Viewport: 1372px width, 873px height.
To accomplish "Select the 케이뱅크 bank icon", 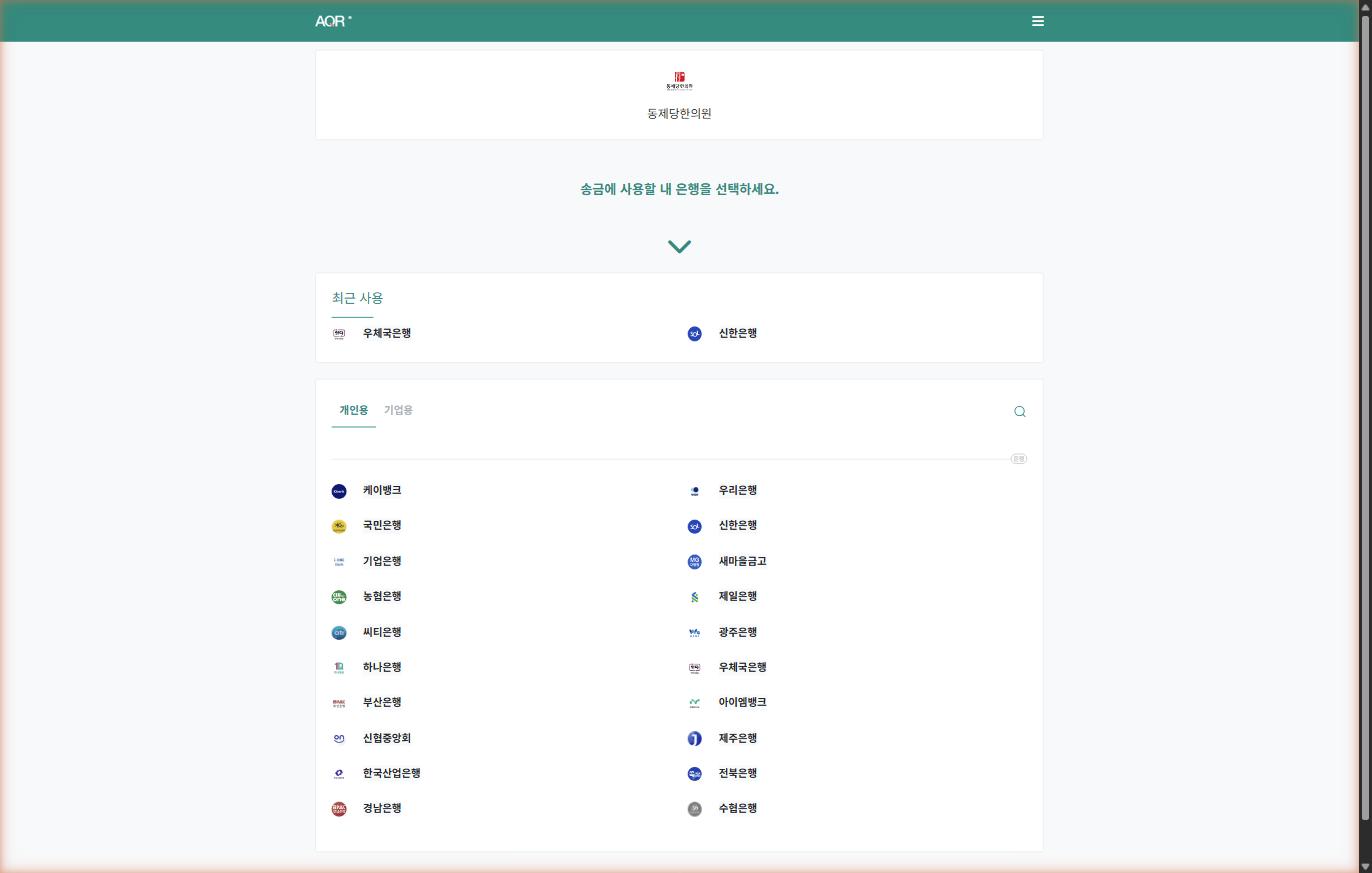I will (x=340, y=490).
